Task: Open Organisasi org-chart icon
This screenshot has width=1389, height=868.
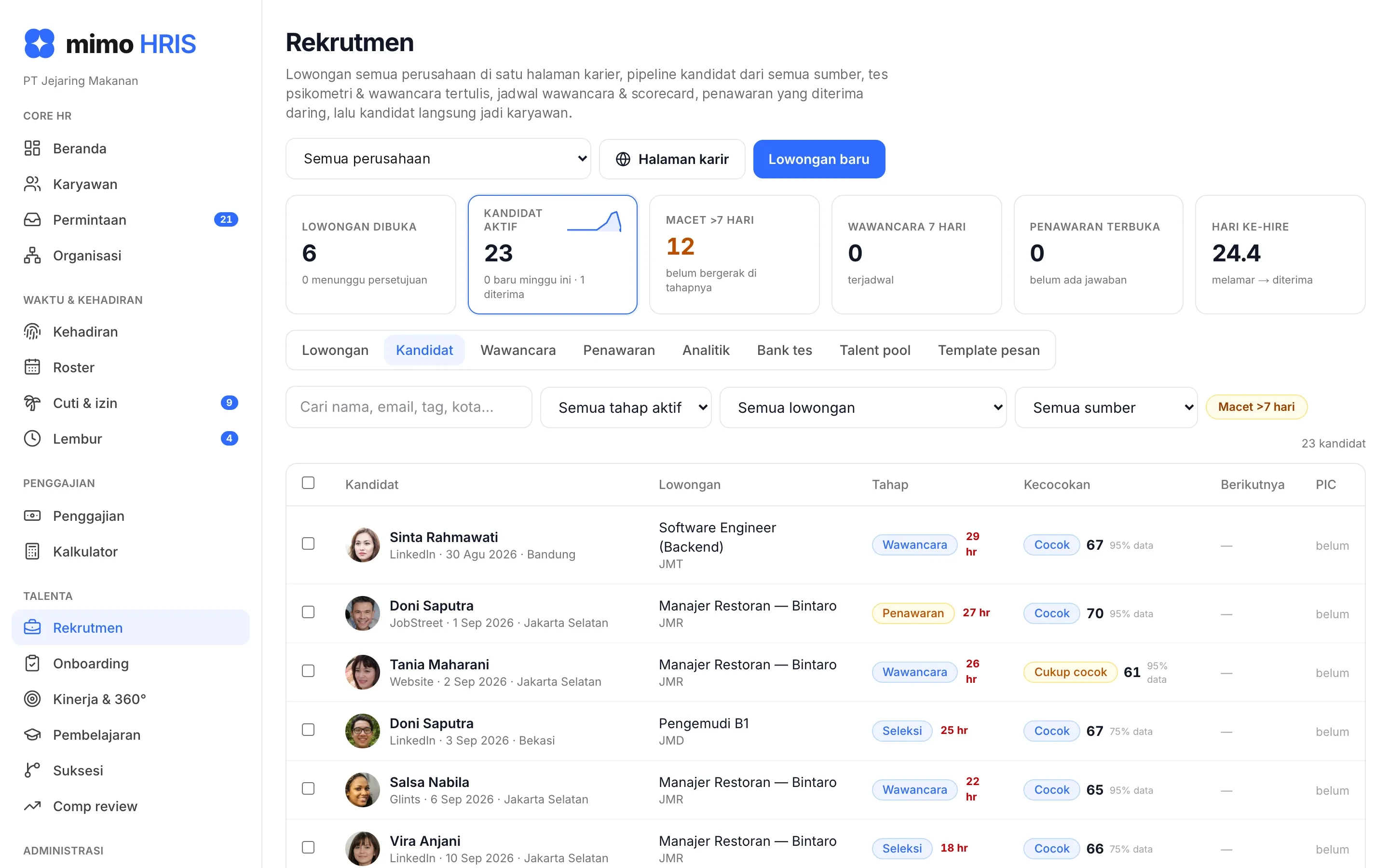Action: (32, 255)
